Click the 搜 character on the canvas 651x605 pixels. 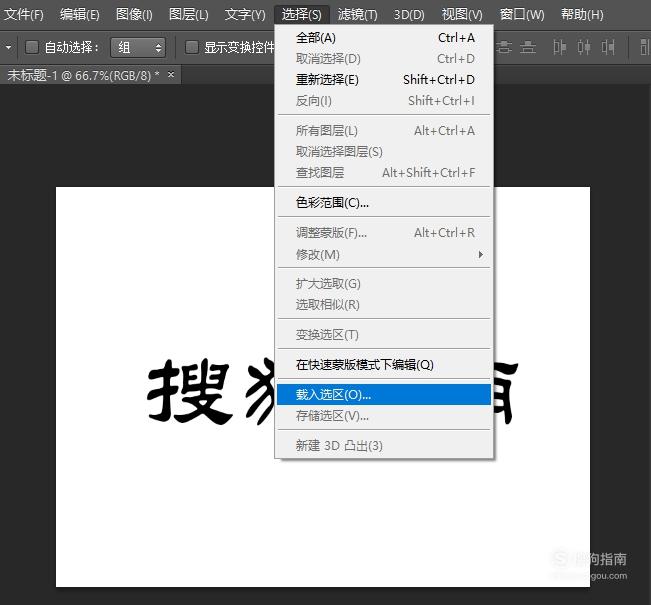(x=189, y=391)
